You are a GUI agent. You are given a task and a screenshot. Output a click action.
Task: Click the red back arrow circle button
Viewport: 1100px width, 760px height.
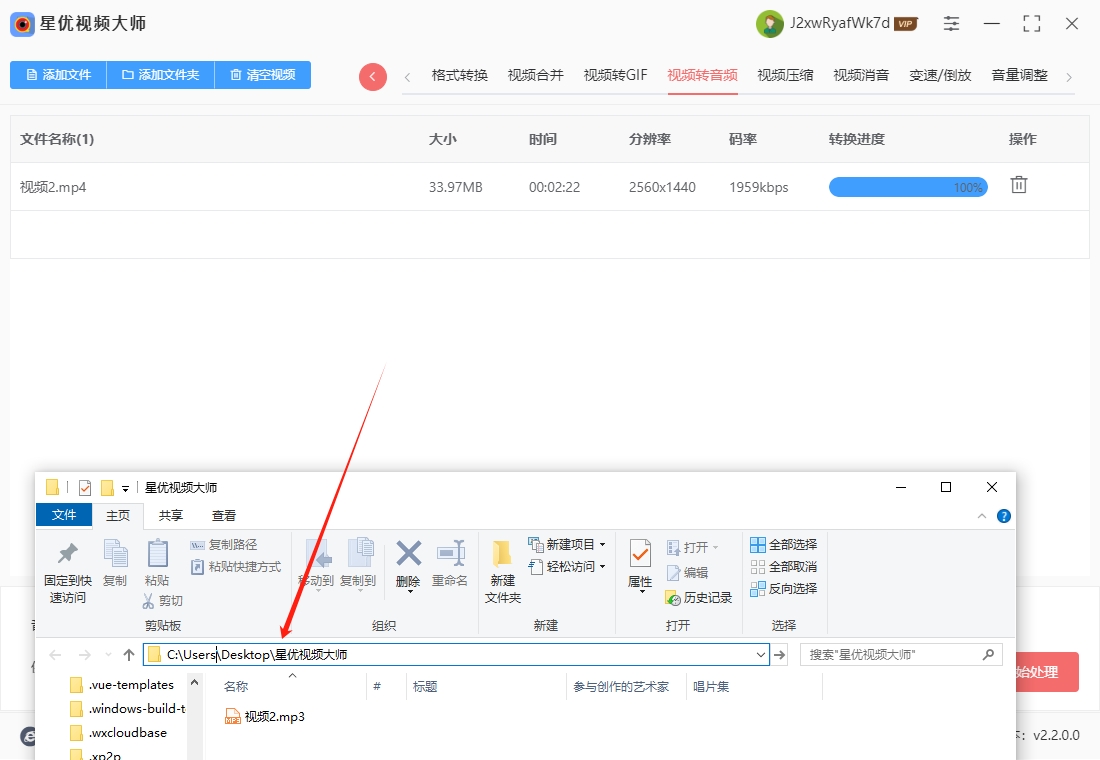click(x=373, y=76)
